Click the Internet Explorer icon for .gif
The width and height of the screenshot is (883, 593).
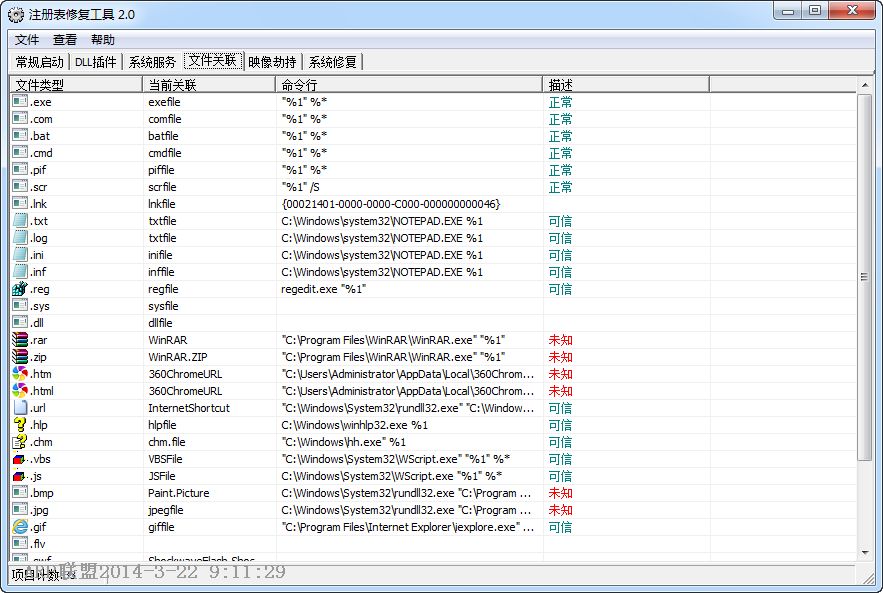coord(20,527)
